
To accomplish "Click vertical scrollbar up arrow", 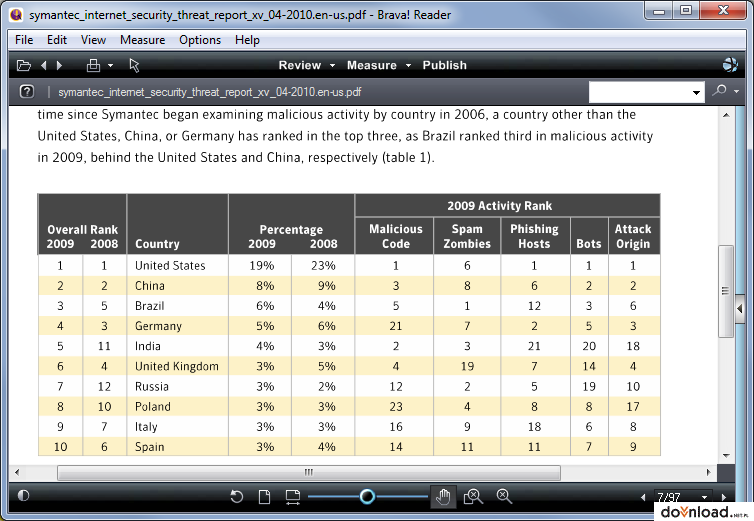I will [726, 115].
